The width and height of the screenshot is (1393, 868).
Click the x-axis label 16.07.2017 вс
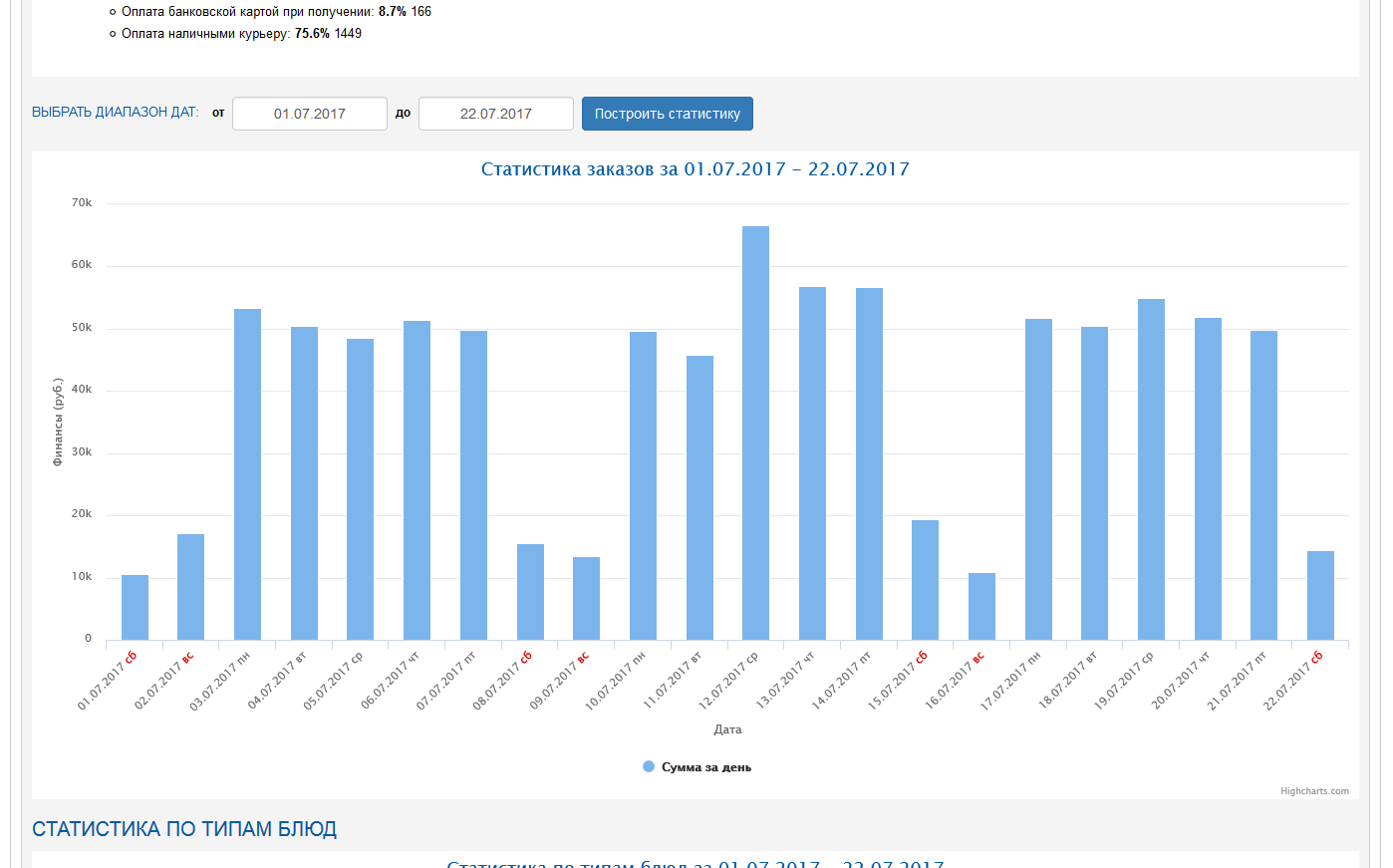(x=955, y=681)
